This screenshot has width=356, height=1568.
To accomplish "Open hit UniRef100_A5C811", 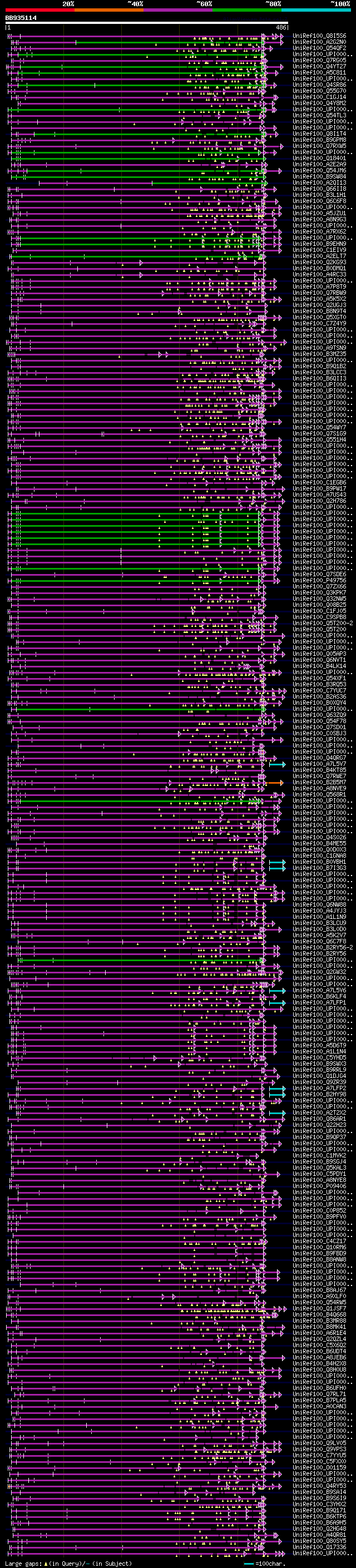I will click(319, 72).
